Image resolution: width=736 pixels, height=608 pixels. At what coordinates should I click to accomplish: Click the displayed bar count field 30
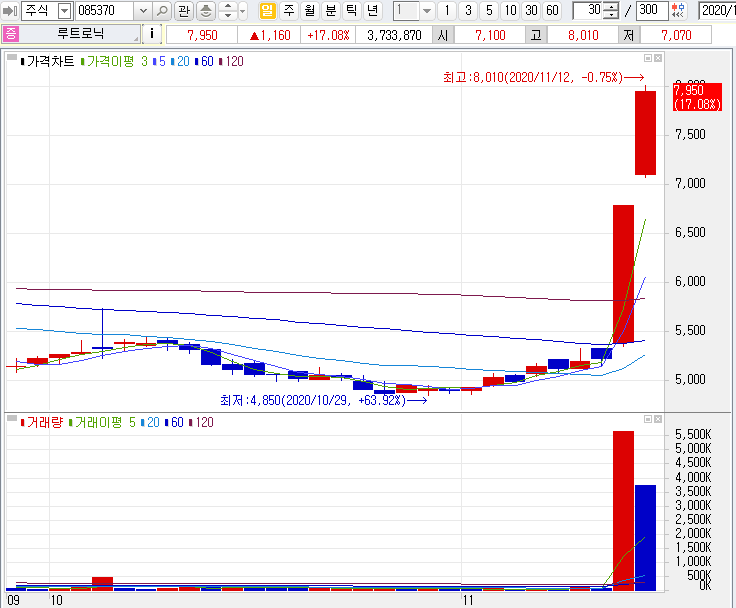[588, 10]
